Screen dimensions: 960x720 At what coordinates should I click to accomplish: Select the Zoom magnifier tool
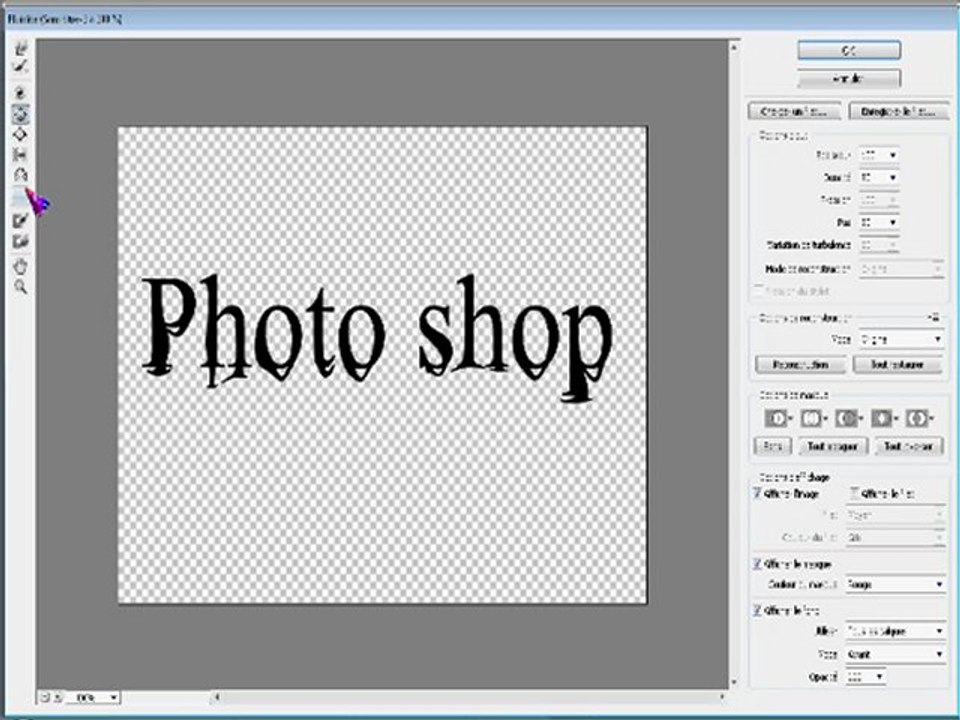point(21,287)
